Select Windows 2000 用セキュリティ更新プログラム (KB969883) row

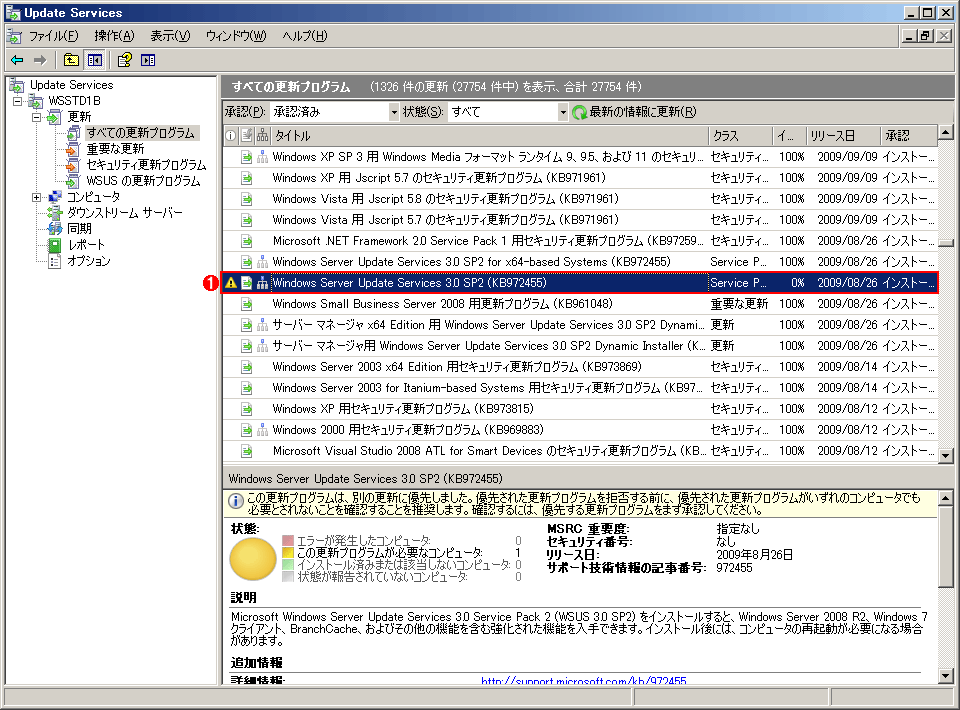(x=580, y=430)
